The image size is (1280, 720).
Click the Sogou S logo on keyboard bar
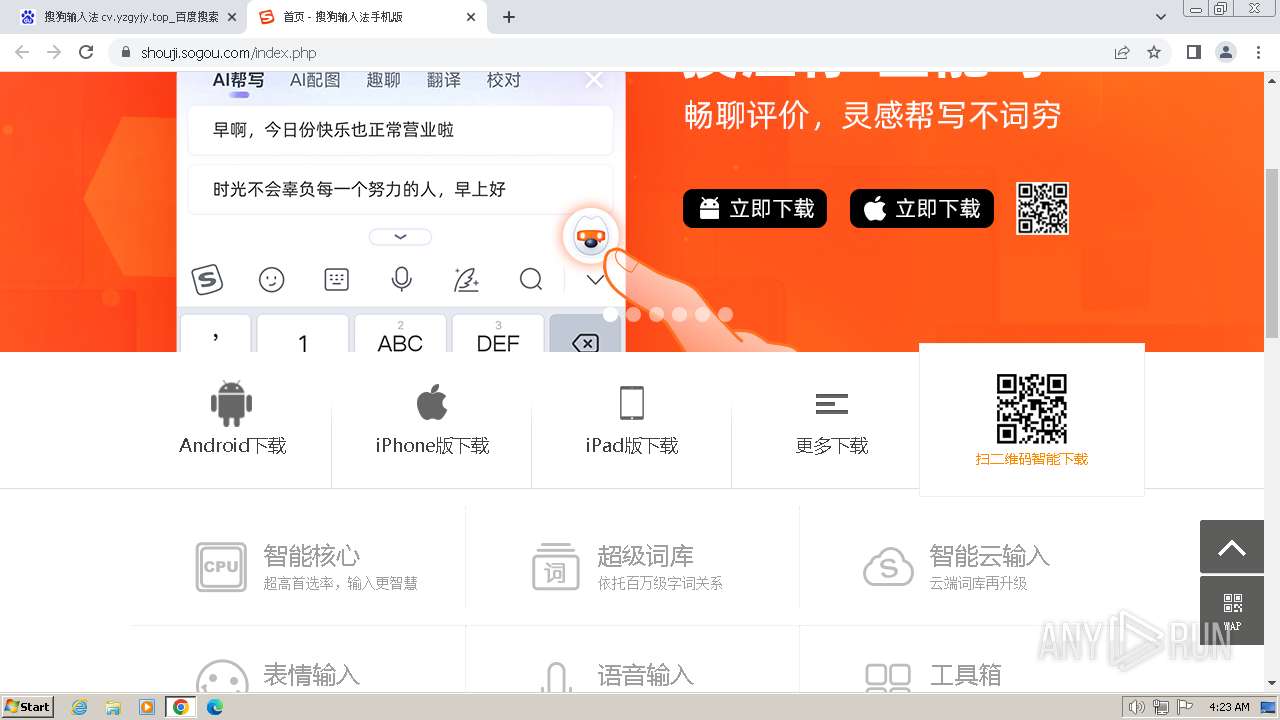click(207, 279)
